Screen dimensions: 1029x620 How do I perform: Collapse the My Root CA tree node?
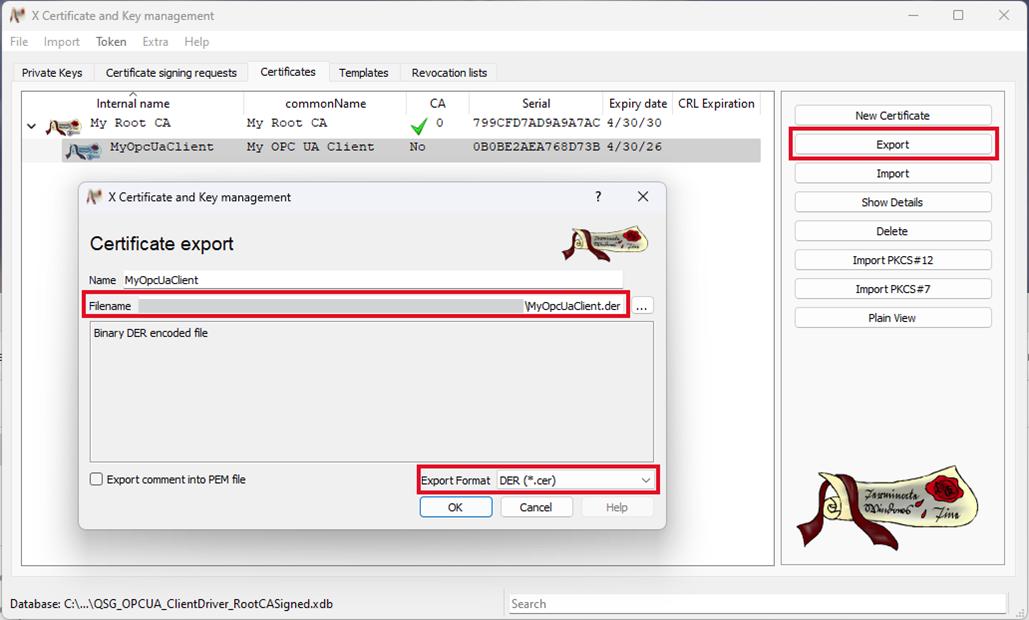click(x=31, y=126)
